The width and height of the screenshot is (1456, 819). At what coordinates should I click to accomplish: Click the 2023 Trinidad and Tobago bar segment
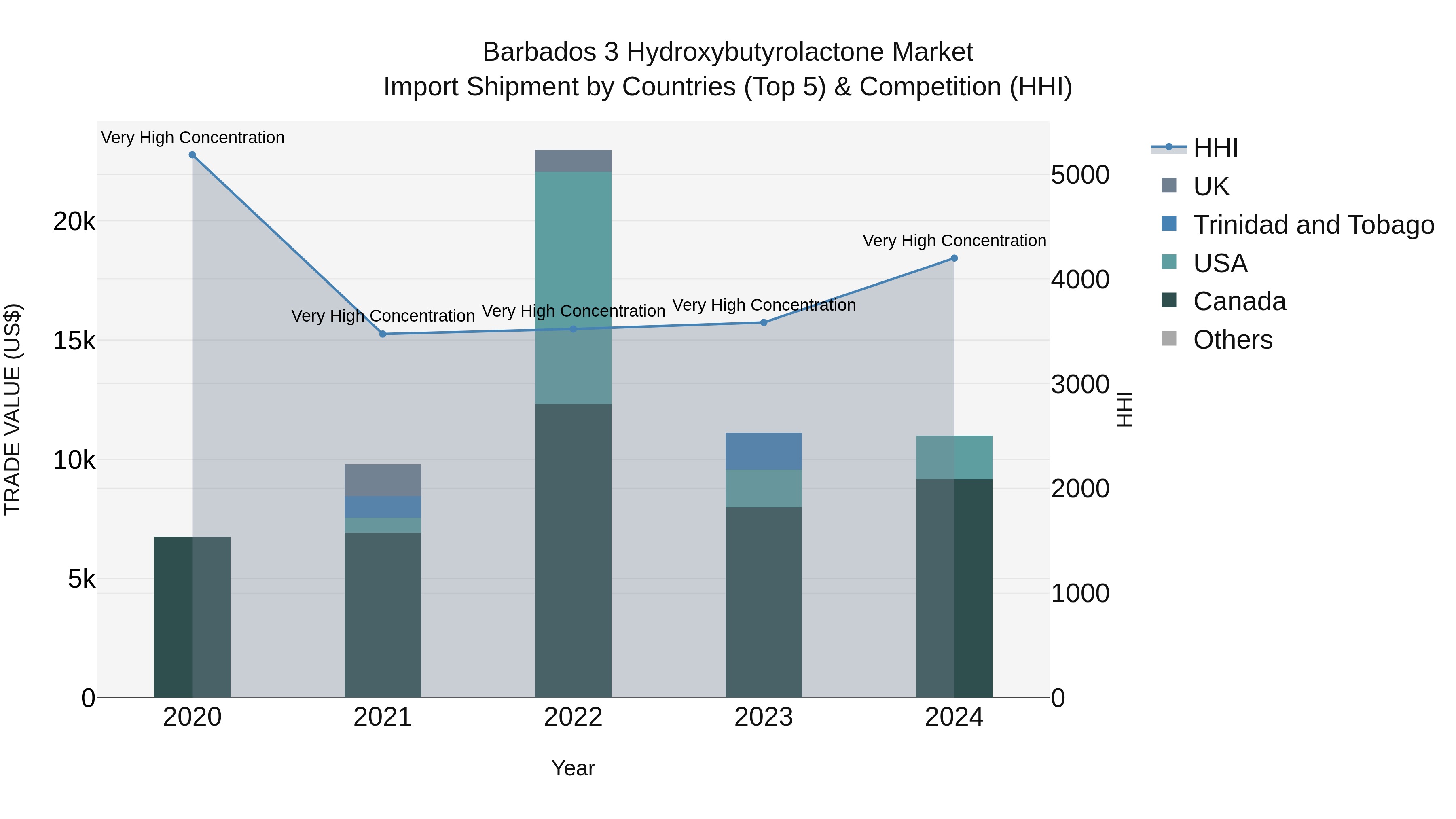point(764,451)
